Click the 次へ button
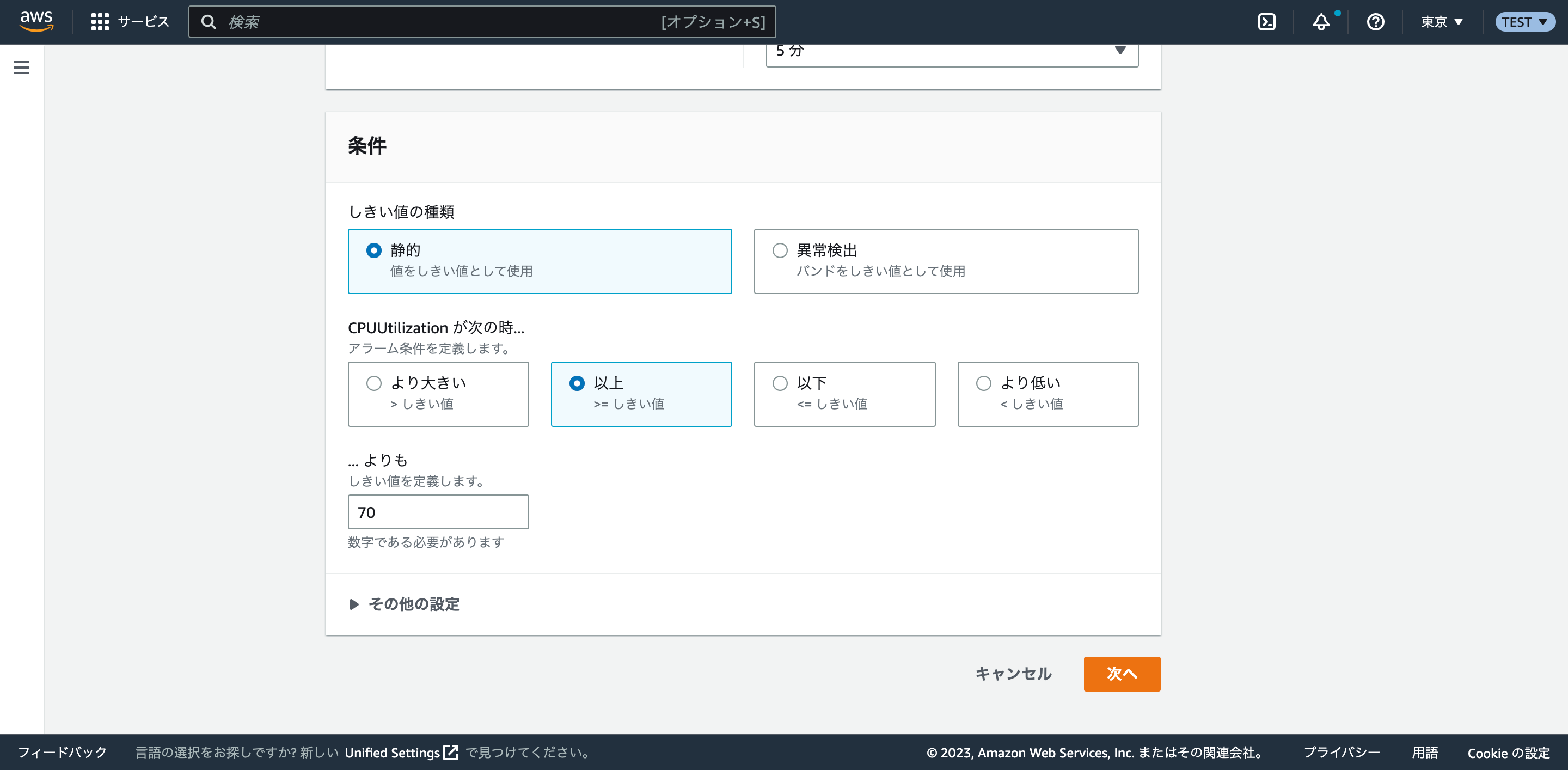Image resolution: width=1568 pixels, height=770 pixels. click(1121, 674)
